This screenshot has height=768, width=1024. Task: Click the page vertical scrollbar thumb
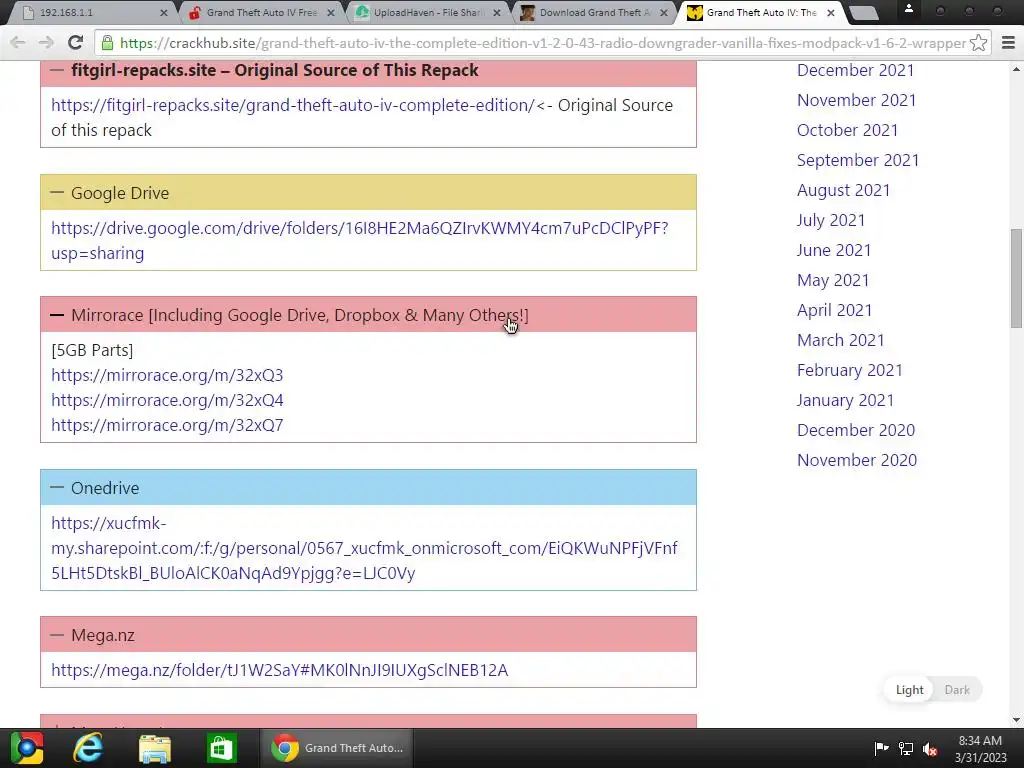(1016, 278)
